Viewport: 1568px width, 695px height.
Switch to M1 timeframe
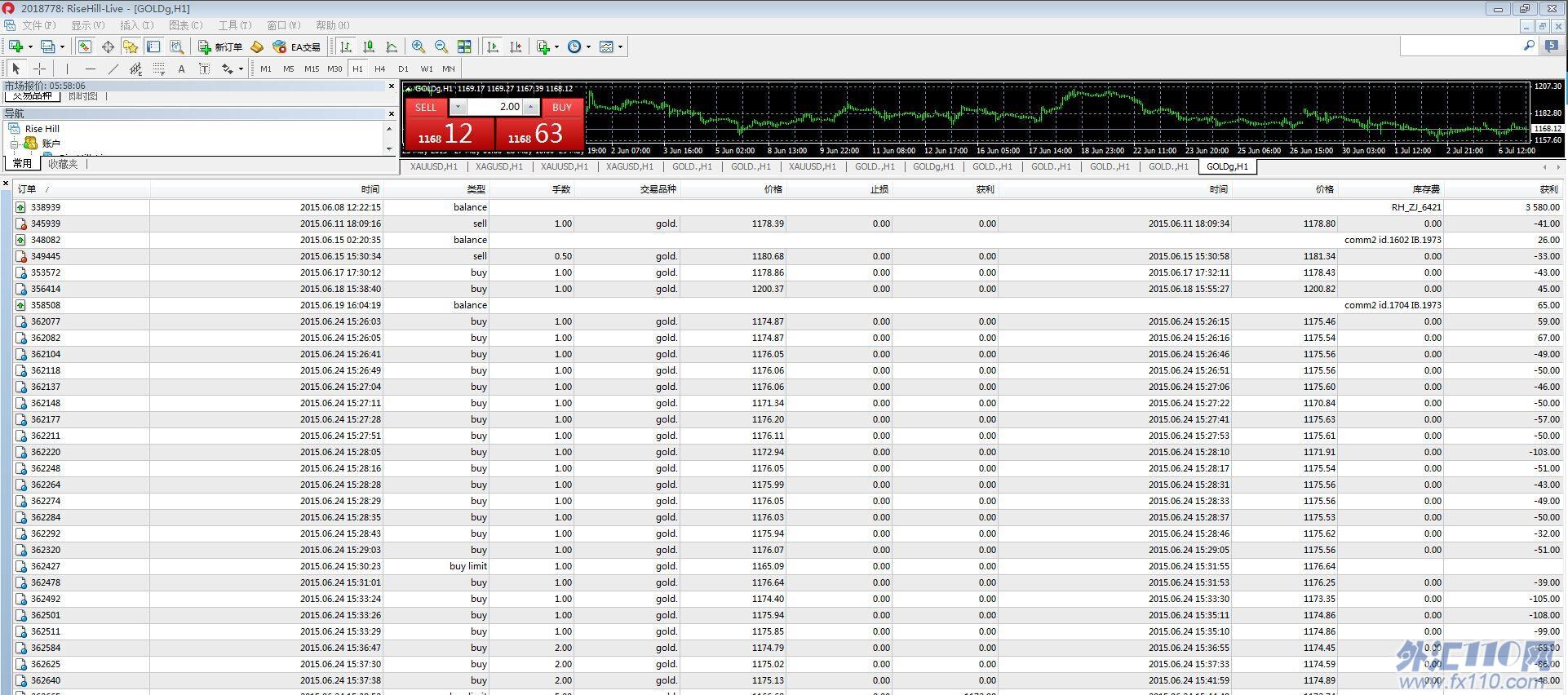(266, 69)
